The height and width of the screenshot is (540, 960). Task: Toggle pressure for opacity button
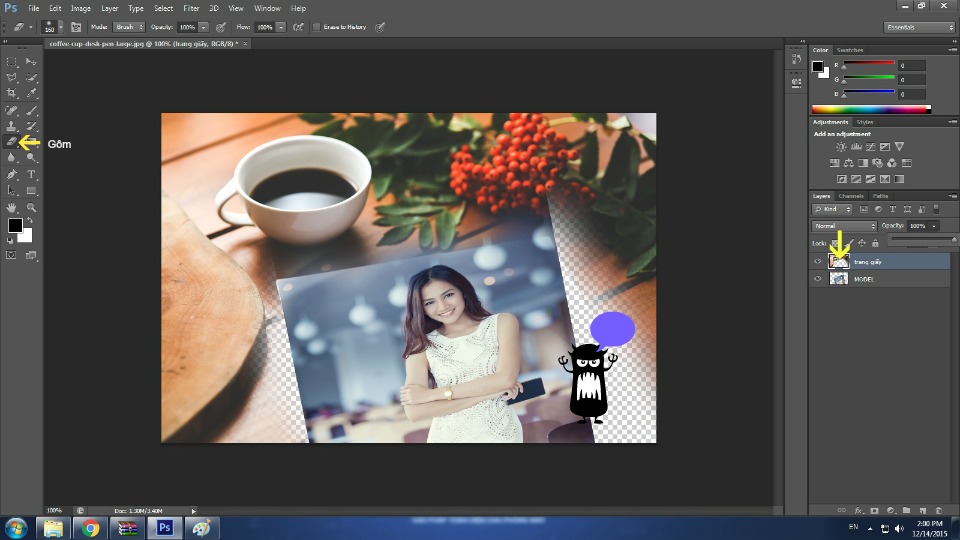click(221, 27)
